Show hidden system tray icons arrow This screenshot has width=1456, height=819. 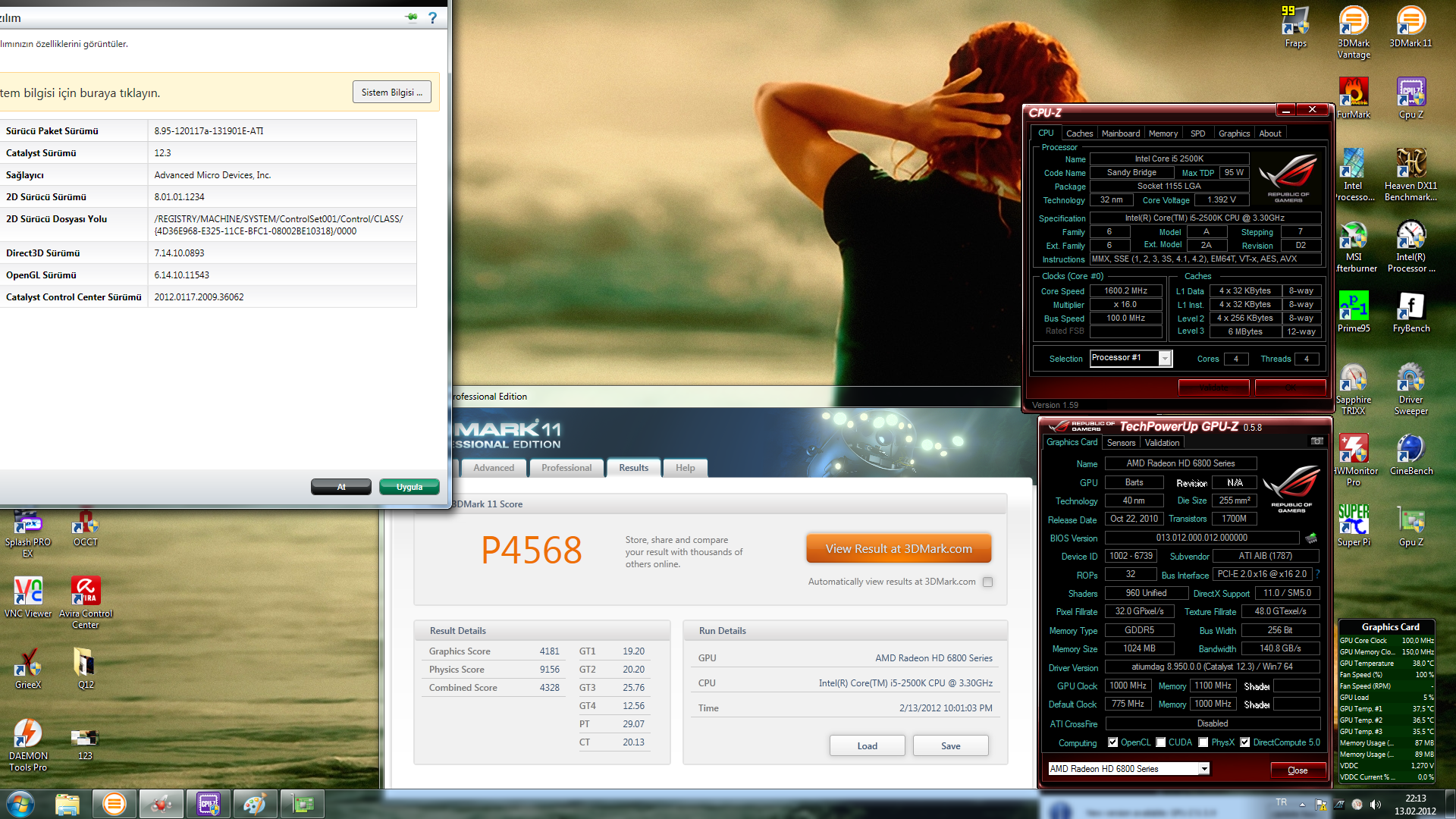point(1302,805)
